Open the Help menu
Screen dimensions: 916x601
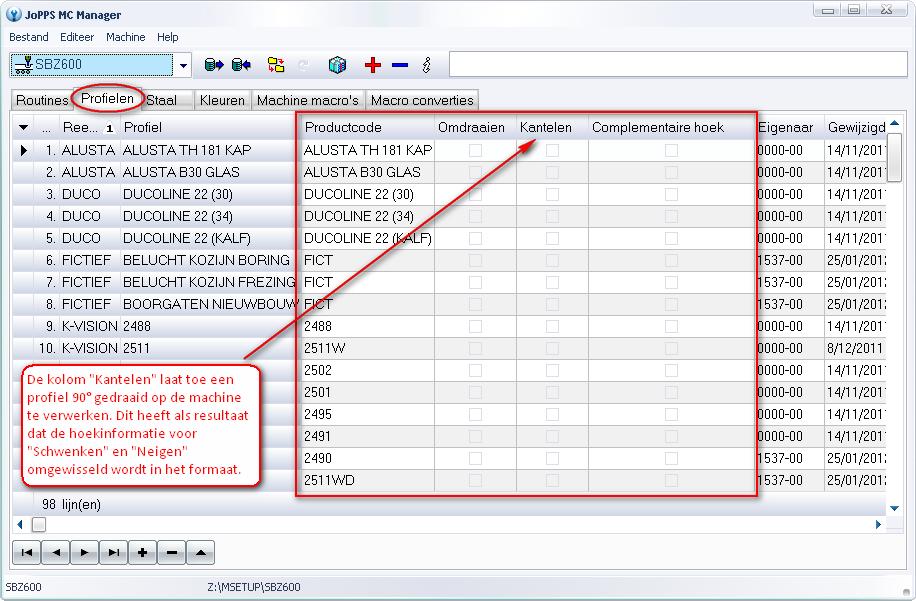tap(168, 37)
